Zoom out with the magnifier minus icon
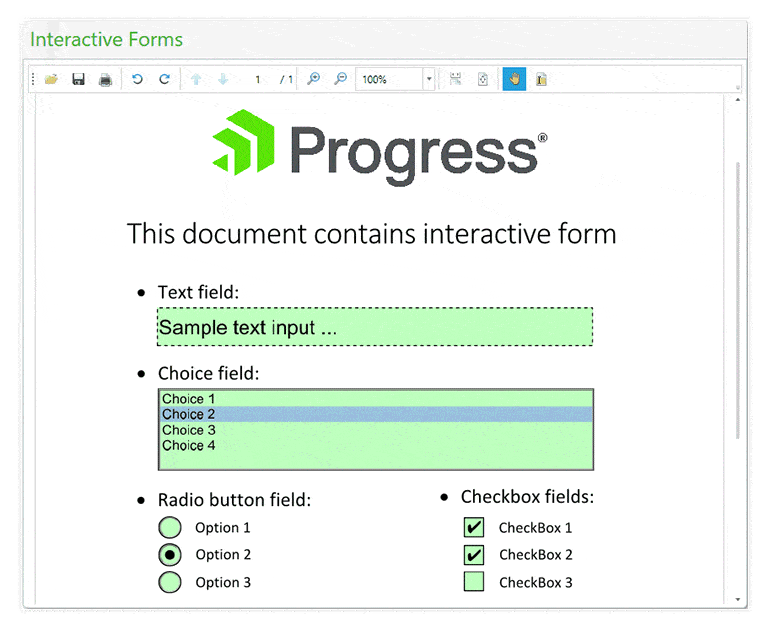770x630 pixels. 340,79
